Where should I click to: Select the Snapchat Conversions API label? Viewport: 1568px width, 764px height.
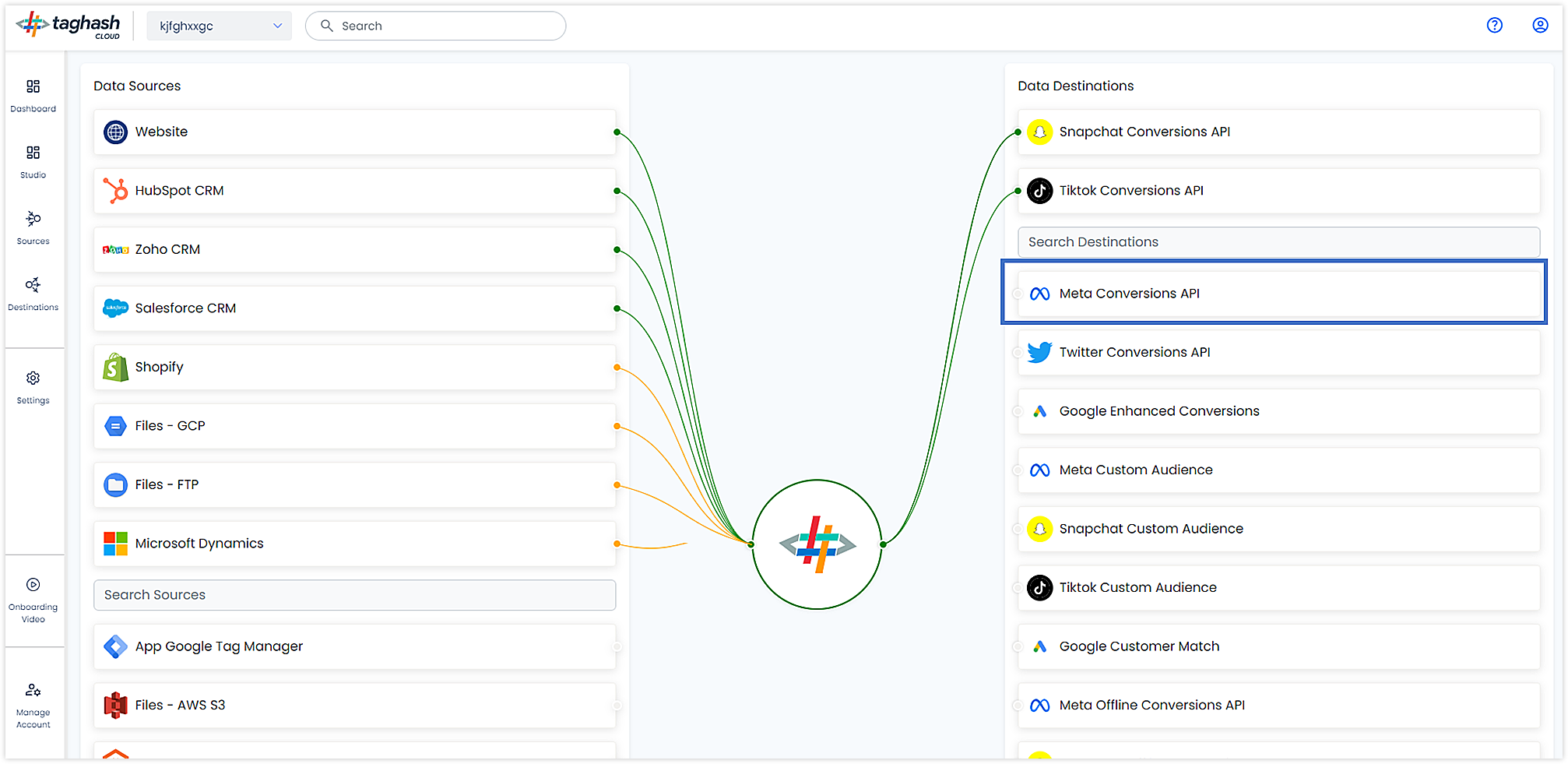click(1144, 132)
